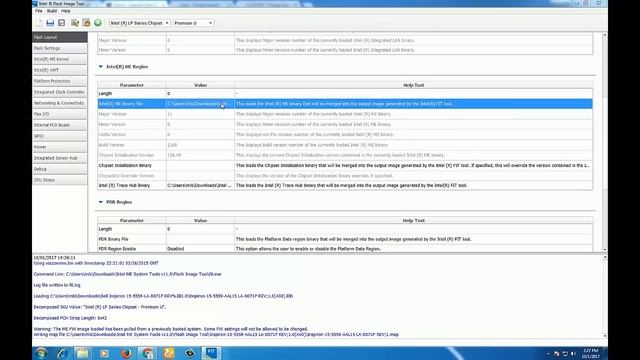Click the ME Region Value column header
This screenshot has width=640, height=360.
click(x=200, y=85)
